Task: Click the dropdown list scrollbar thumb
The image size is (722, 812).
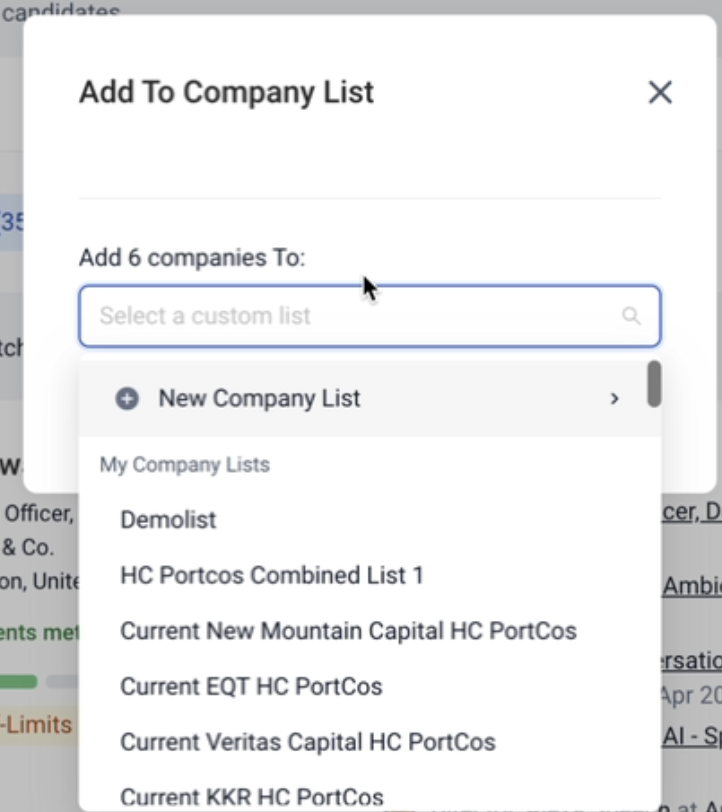Action: point(654,384)
